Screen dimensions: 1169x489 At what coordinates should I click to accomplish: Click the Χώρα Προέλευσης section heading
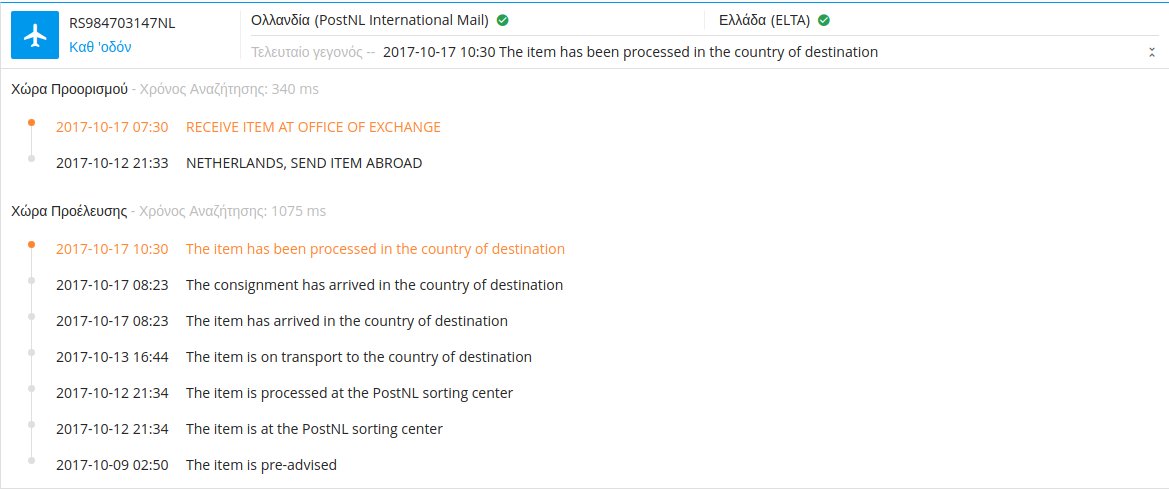click(69, 211)
